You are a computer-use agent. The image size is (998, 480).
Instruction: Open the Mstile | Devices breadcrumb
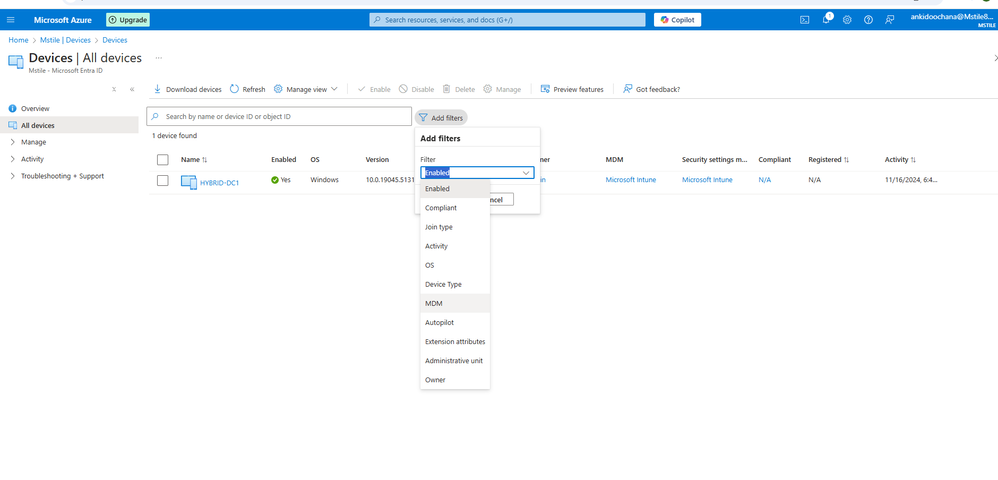coord(65,40)
